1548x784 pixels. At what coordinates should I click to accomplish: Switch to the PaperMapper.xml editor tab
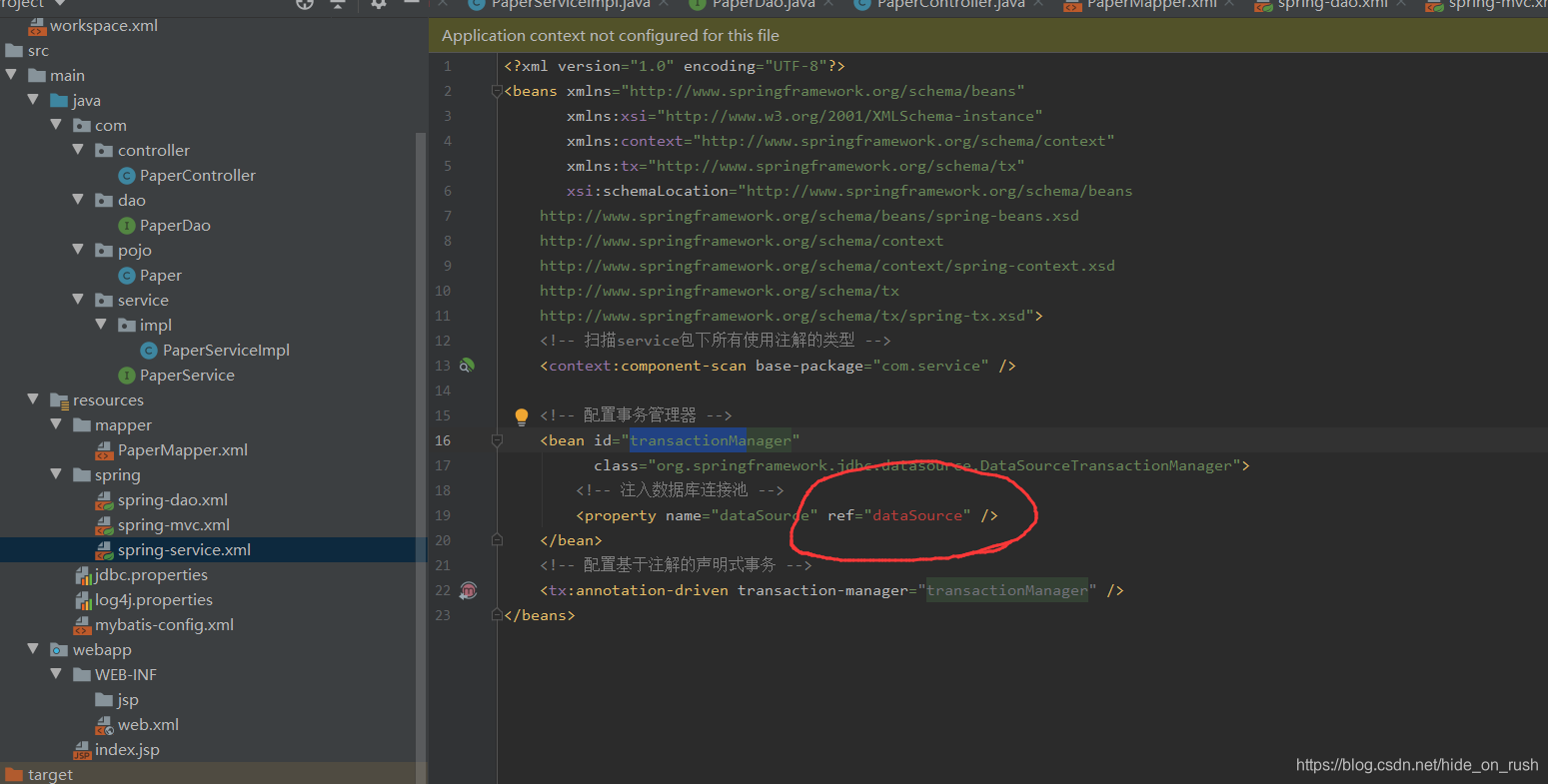1151,5
